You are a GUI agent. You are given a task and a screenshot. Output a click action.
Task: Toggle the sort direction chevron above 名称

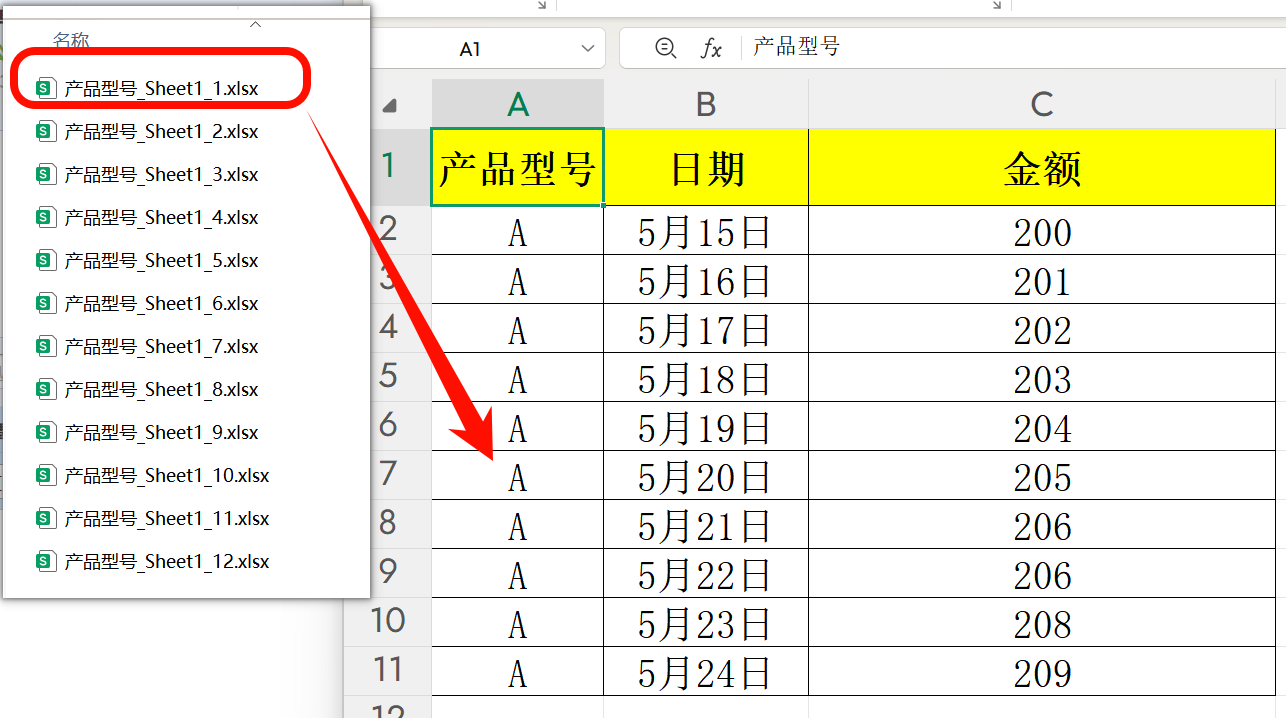pyautogui.click(x=255, y=22)
